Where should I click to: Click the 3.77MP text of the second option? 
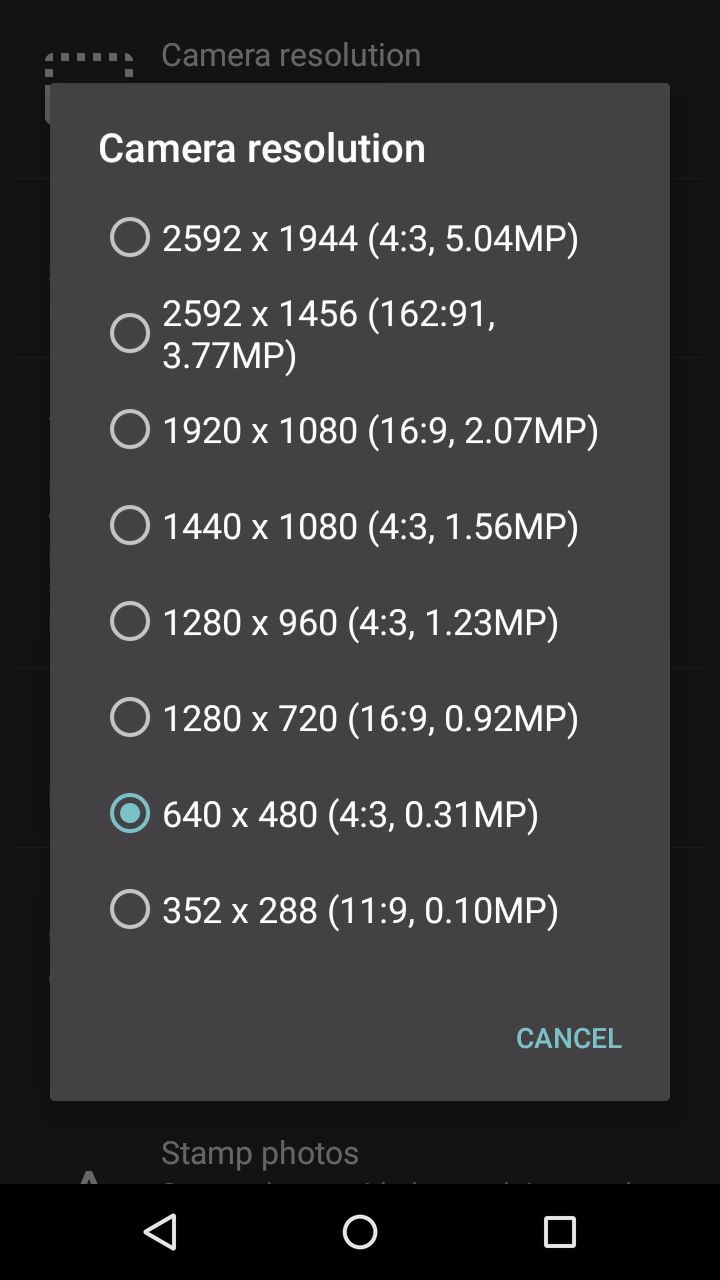[x=225, y=355]
